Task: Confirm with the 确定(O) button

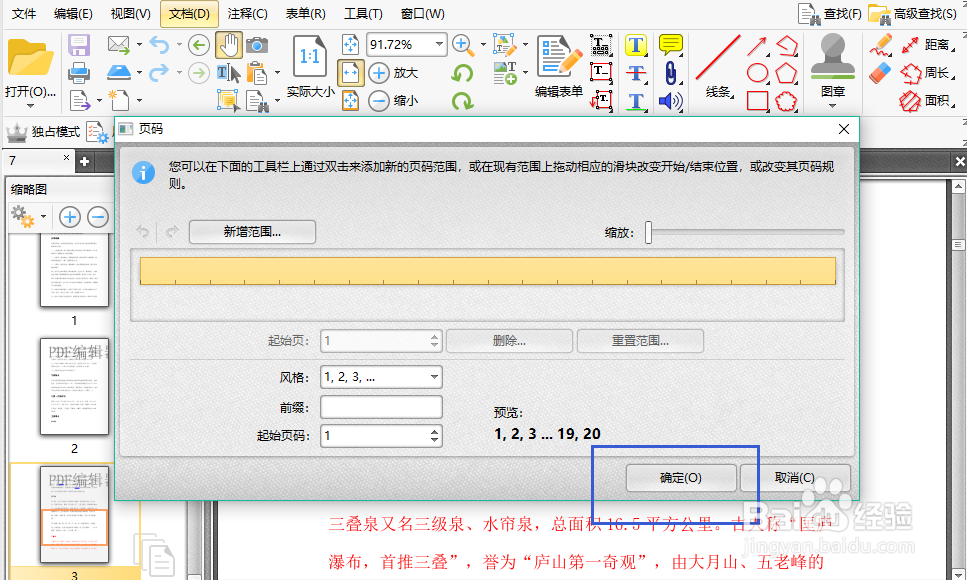Action: pos(682,478)
